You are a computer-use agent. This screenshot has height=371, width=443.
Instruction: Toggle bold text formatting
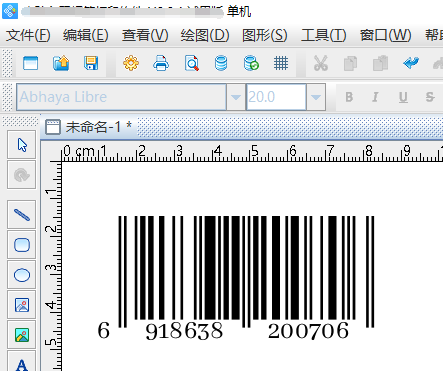point(349,97)
